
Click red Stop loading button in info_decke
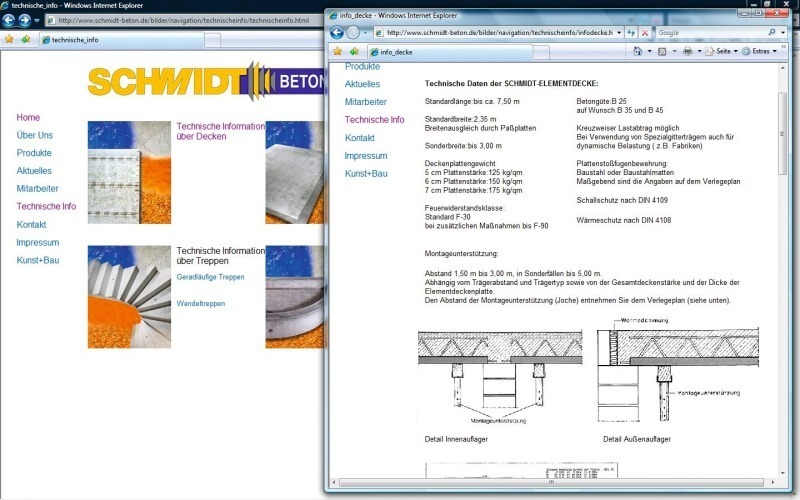(x=645, y=33)
